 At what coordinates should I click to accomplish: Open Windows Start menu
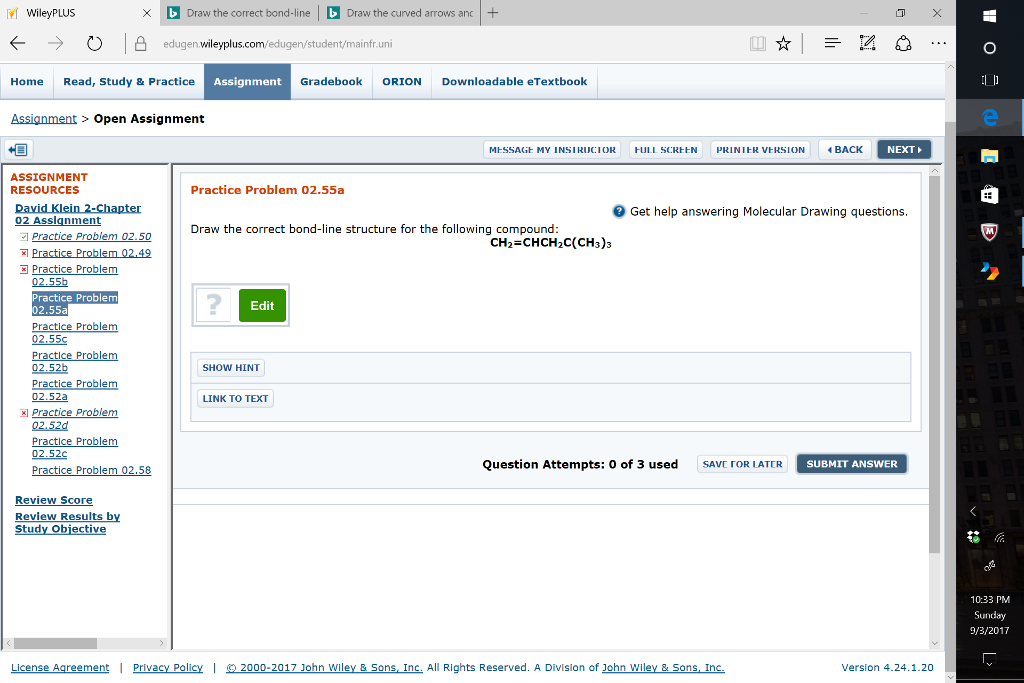click(x=989, y=16)
